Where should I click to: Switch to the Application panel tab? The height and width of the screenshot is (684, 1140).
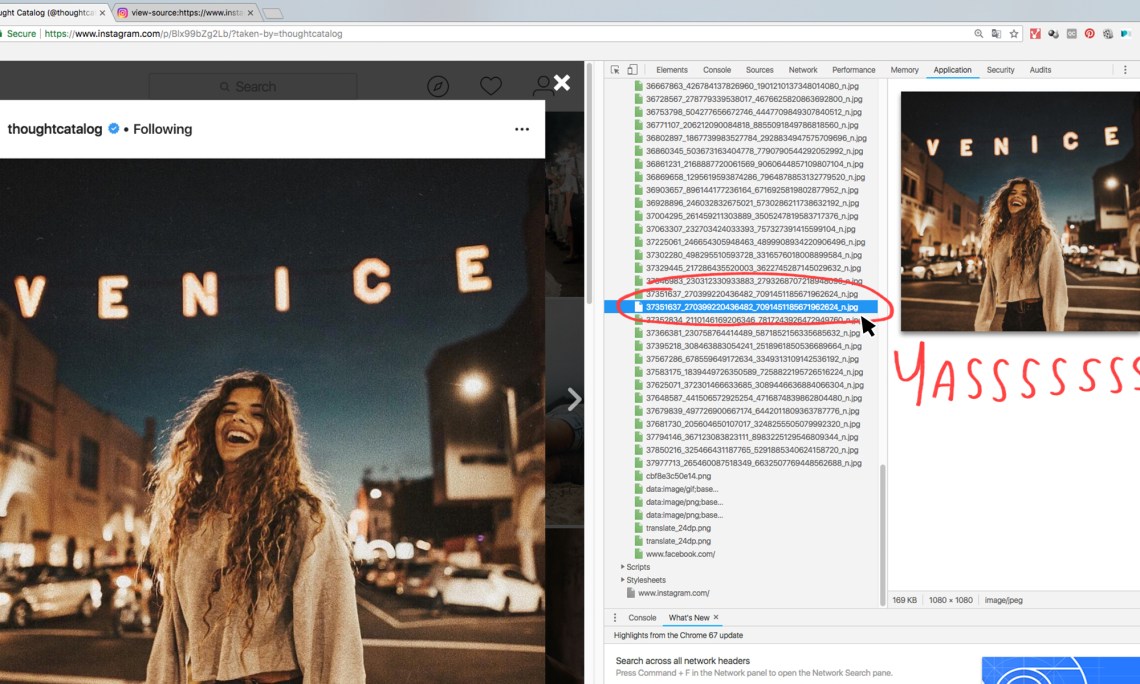coord(952,70)
